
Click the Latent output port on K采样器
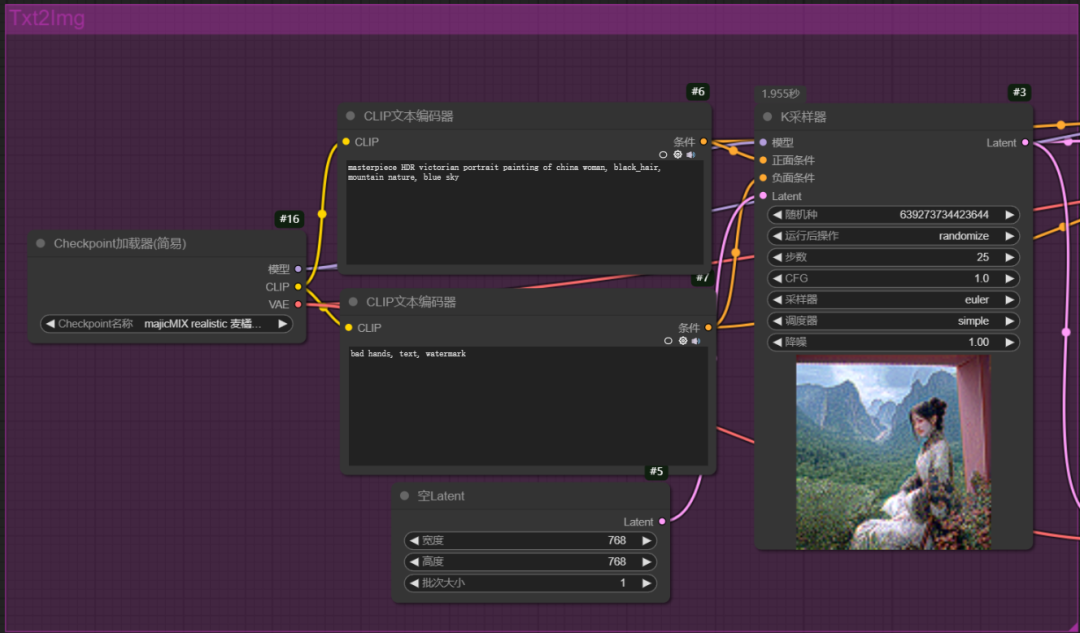[1026, 143]
